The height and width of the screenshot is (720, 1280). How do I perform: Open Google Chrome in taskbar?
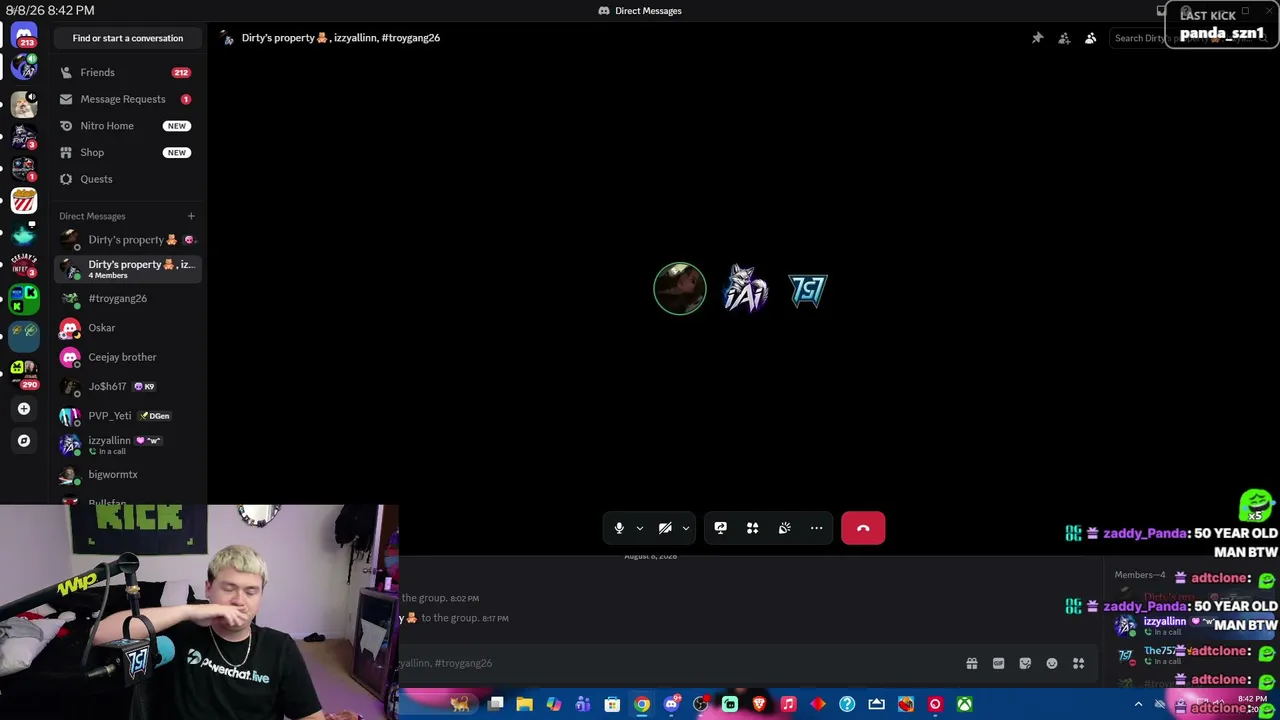point(642,704)
